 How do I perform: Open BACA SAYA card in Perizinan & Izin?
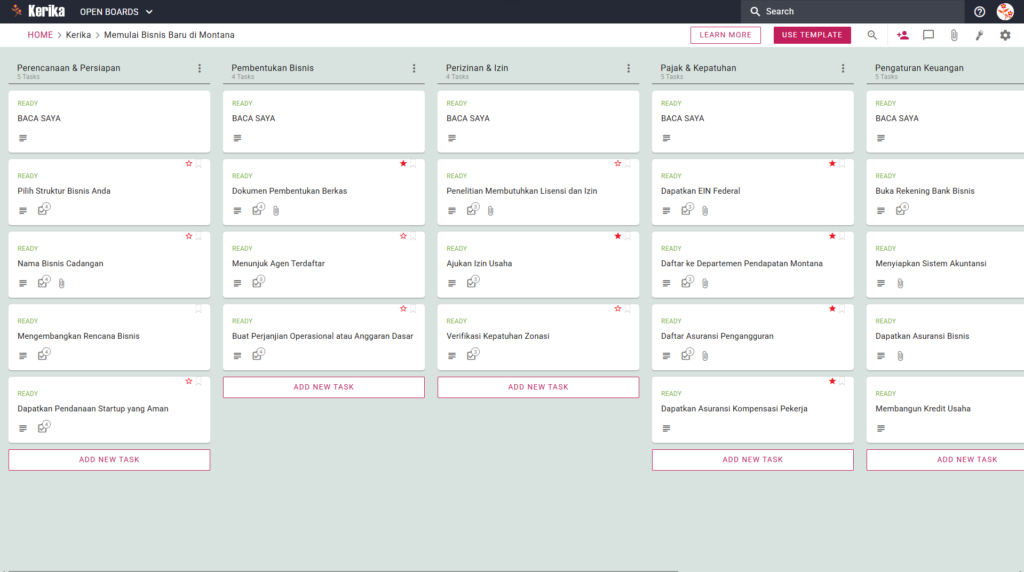pos(538,121)
